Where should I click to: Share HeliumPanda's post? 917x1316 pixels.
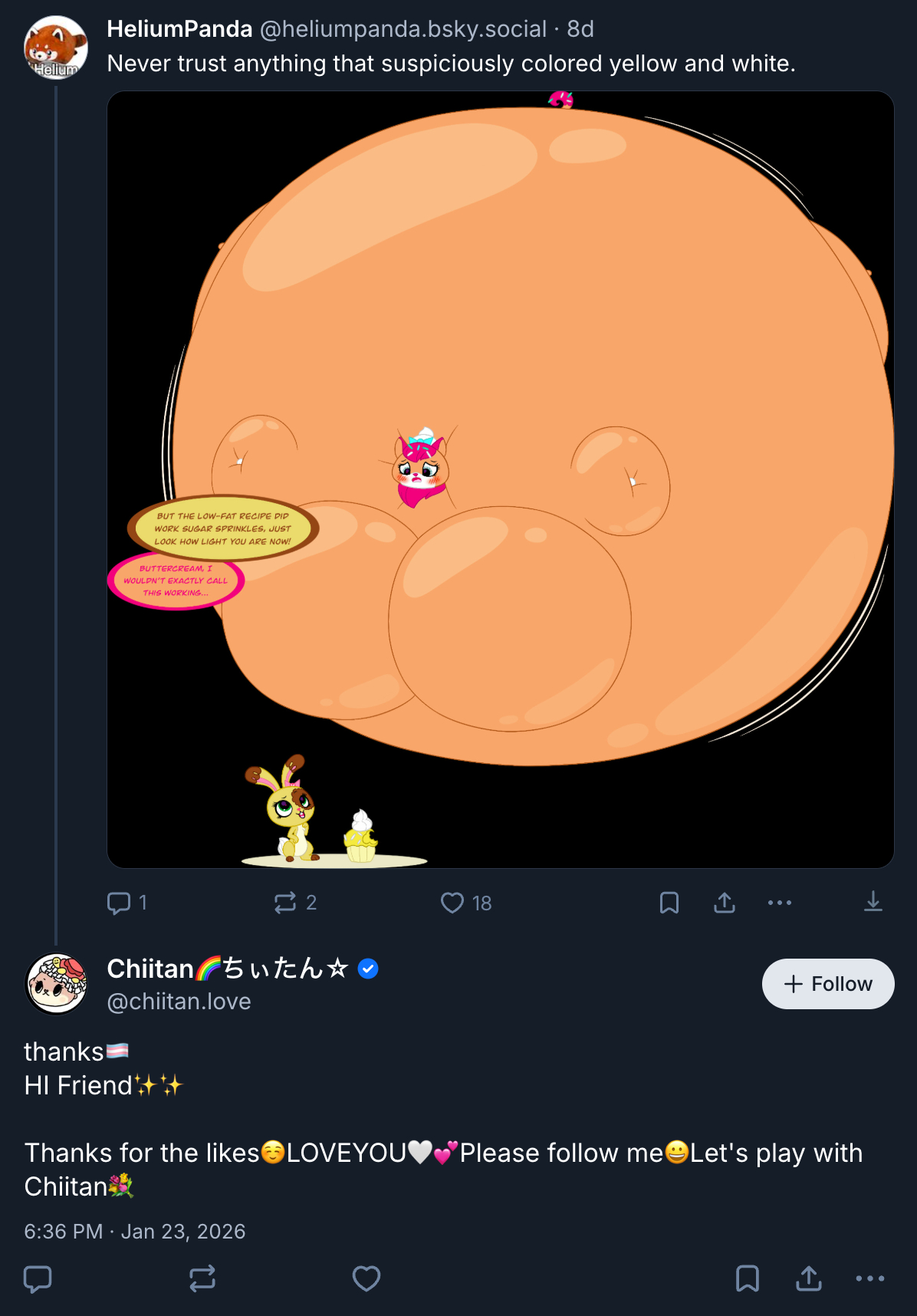[725, 903]
